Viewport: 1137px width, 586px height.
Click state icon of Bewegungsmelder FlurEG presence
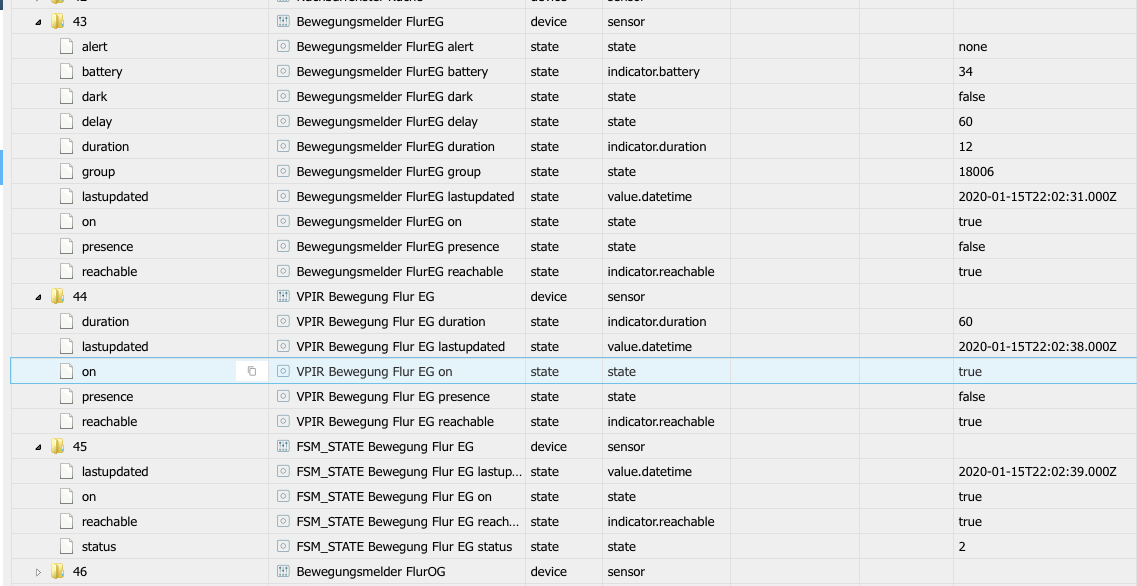tap(283, 247)
